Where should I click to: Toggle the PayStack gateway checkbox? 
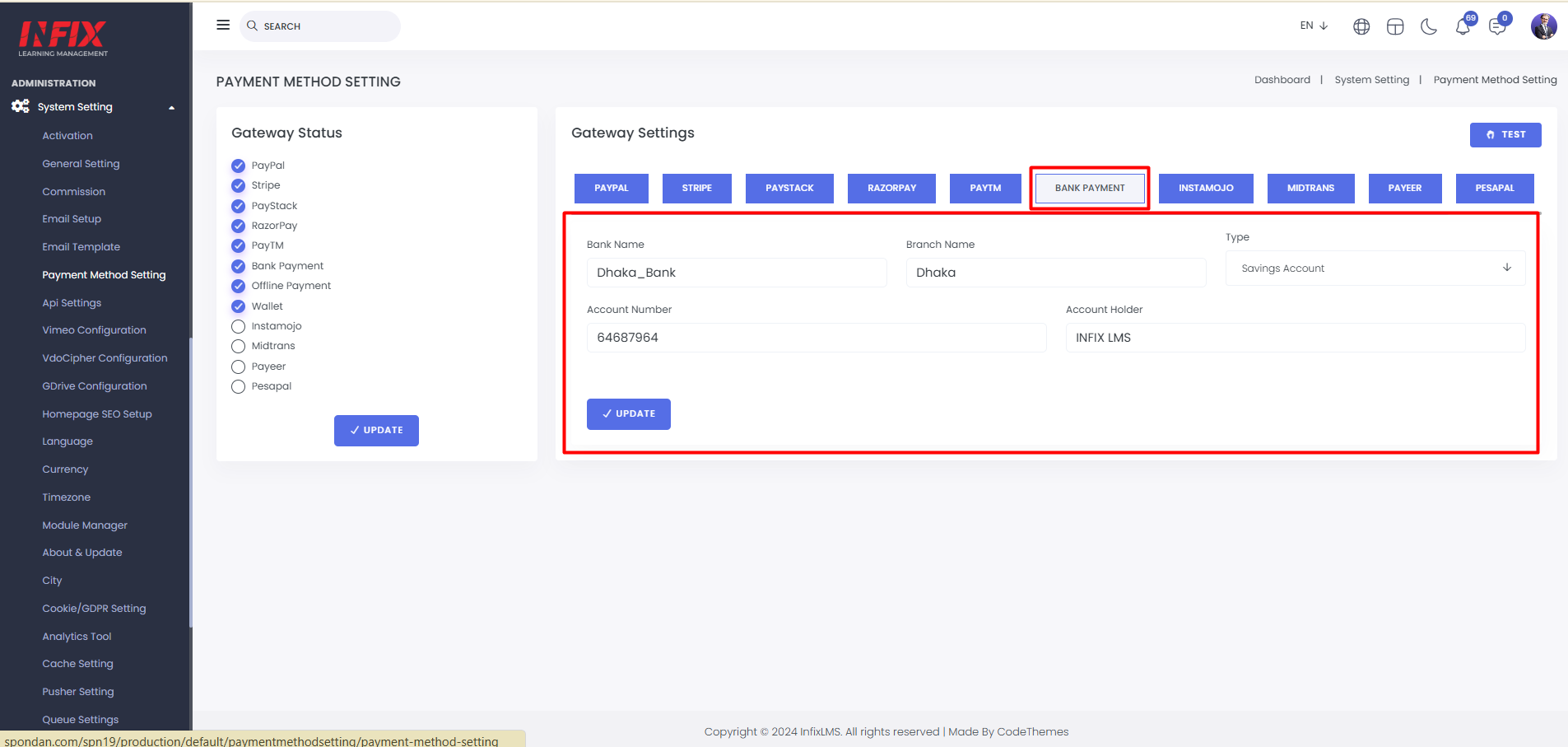(x=239, y=206)
